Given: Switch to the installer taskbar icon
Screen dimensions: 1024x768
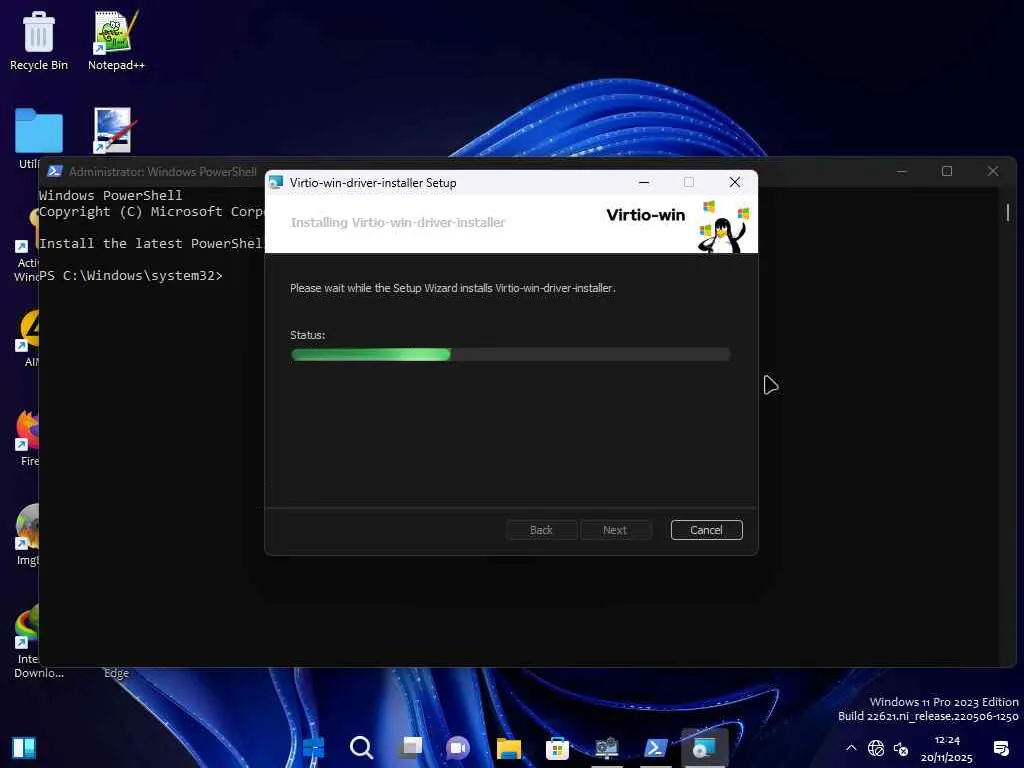Looking at the screenshot, I should click(x=704, y=747).
